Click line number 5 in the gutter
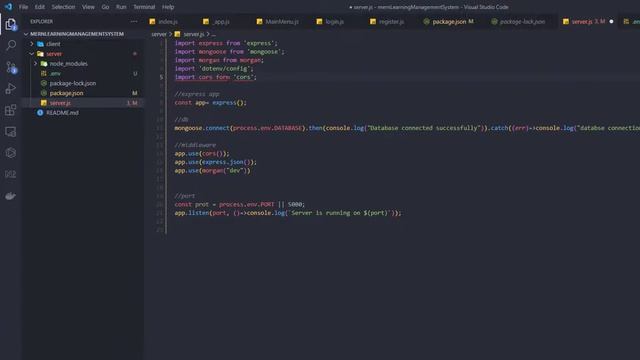The width and height of the screenshot is (640, 360). point(161,77)
